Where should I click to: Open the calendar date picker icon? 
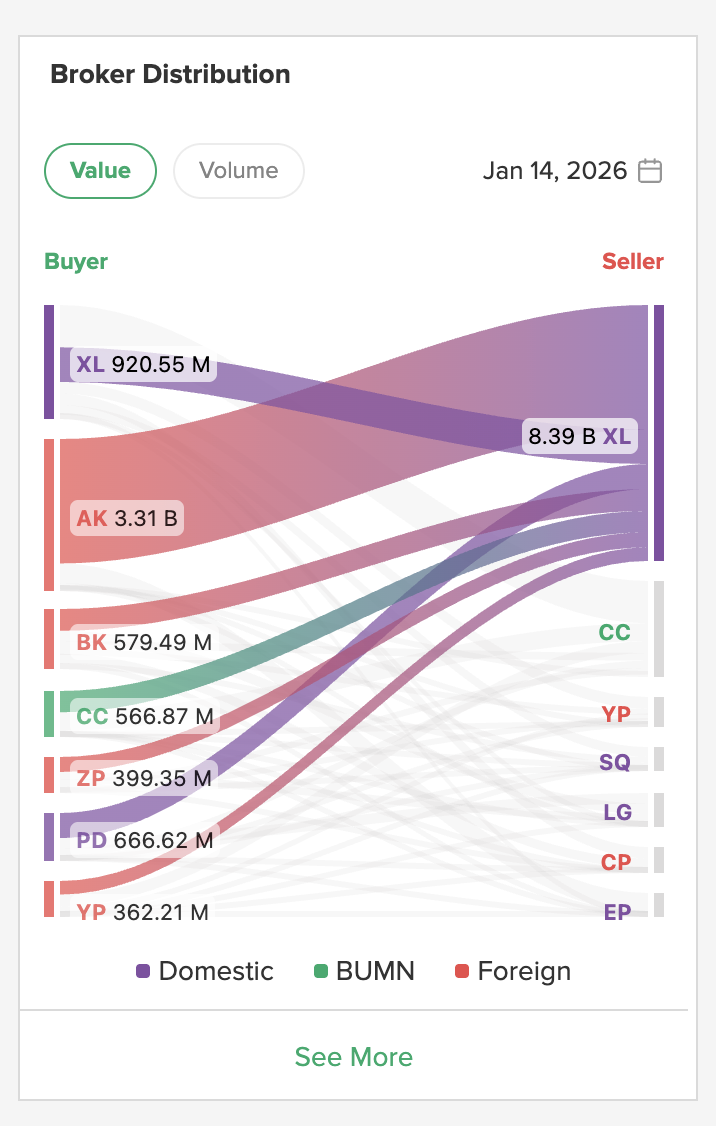click(x=650, y=171)
